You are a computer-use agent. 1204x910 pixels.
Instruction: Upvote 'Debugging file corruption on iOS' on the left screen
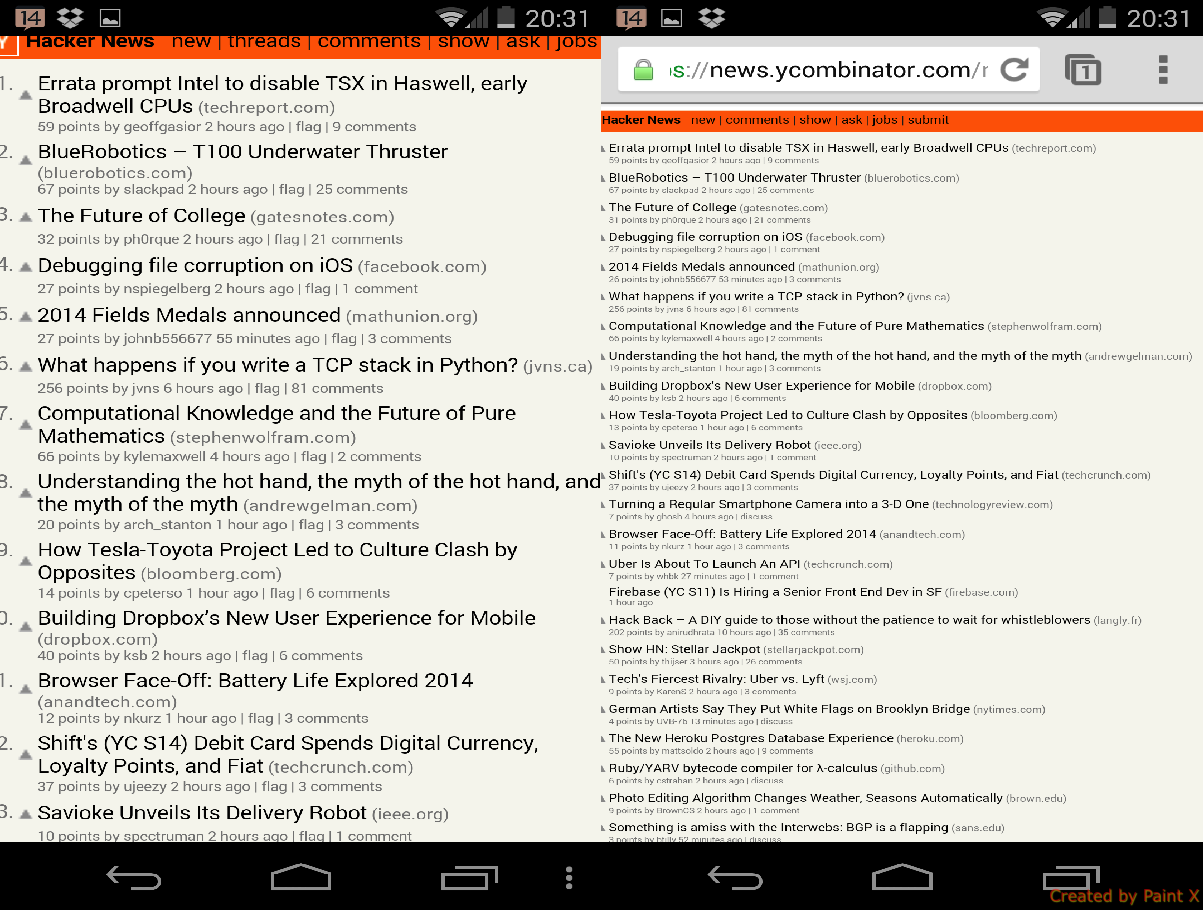26,268
